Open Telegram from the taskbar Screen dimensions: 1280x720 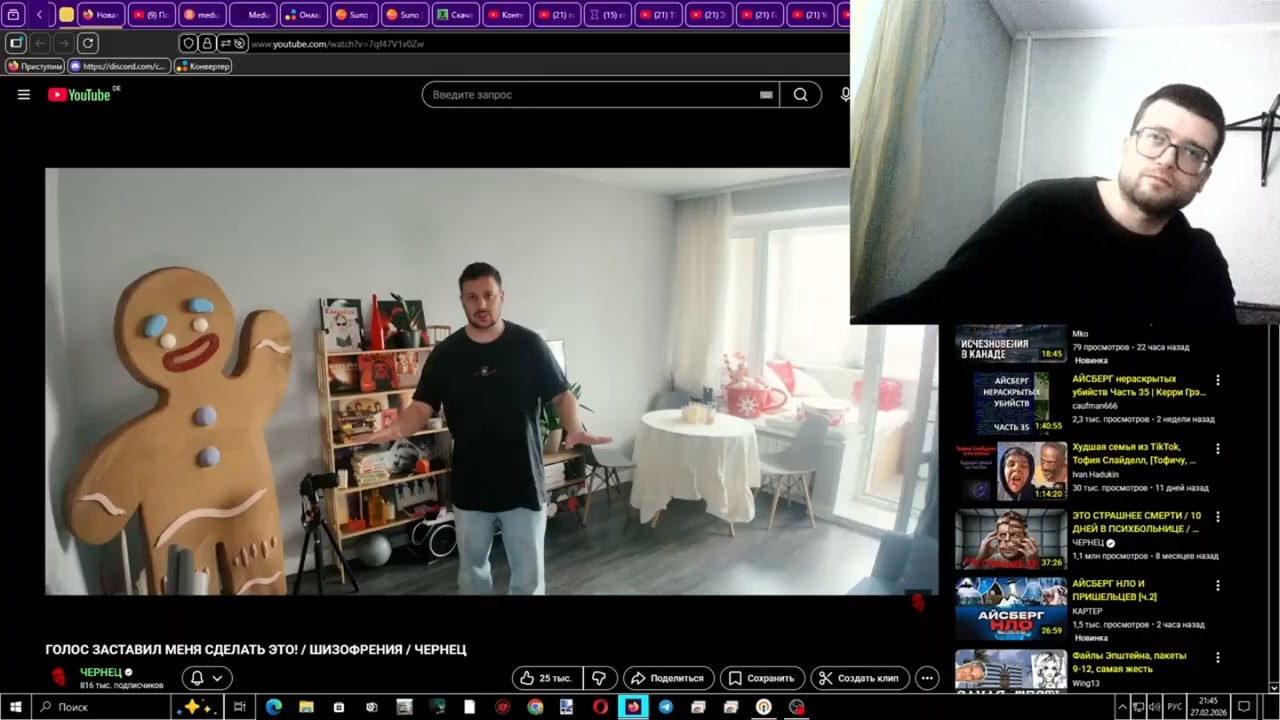click(666, 707)
